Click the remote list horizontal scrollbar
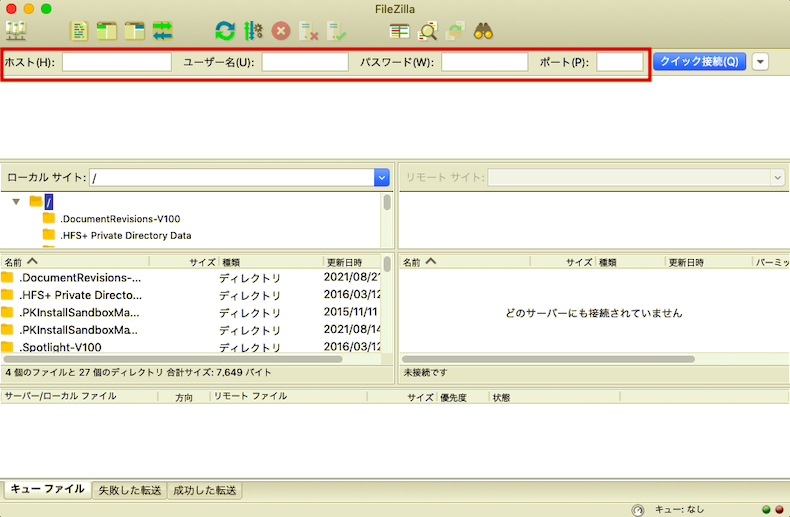This screenshot has width=790, height=517. point(548,359)
